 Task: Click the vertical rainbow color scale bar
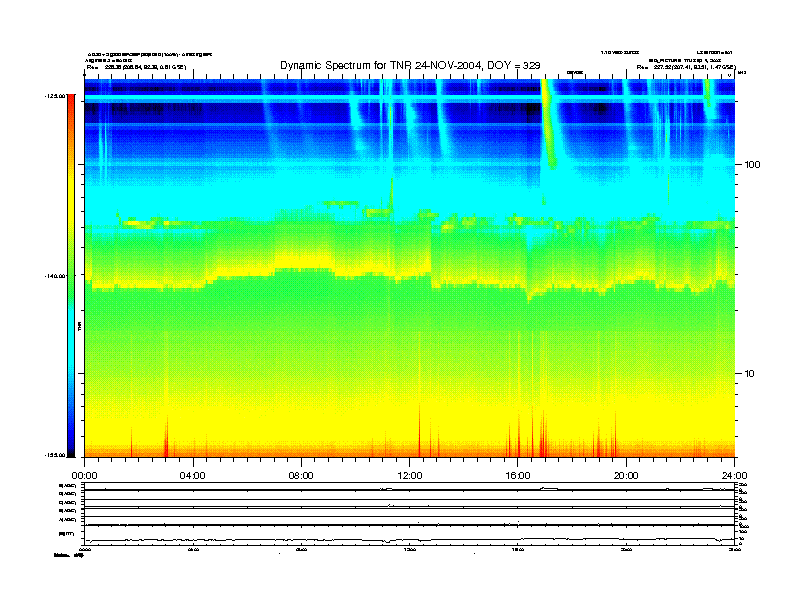coord(71,276)
